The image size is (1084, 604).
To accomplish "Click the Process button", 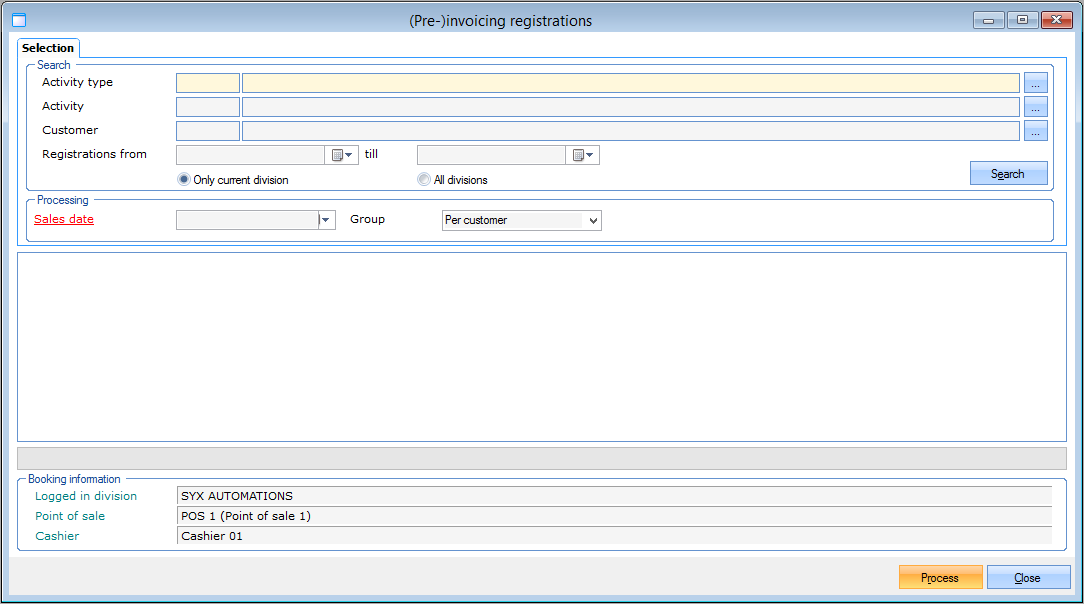I will tap(940, 577).
